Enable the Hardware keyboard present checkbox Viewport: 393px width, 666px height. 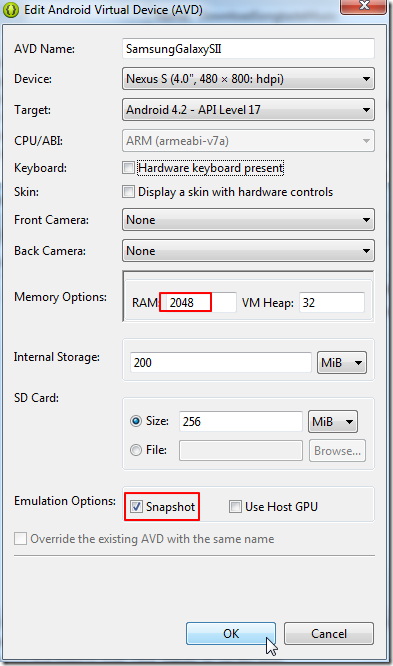pos(128,168)
